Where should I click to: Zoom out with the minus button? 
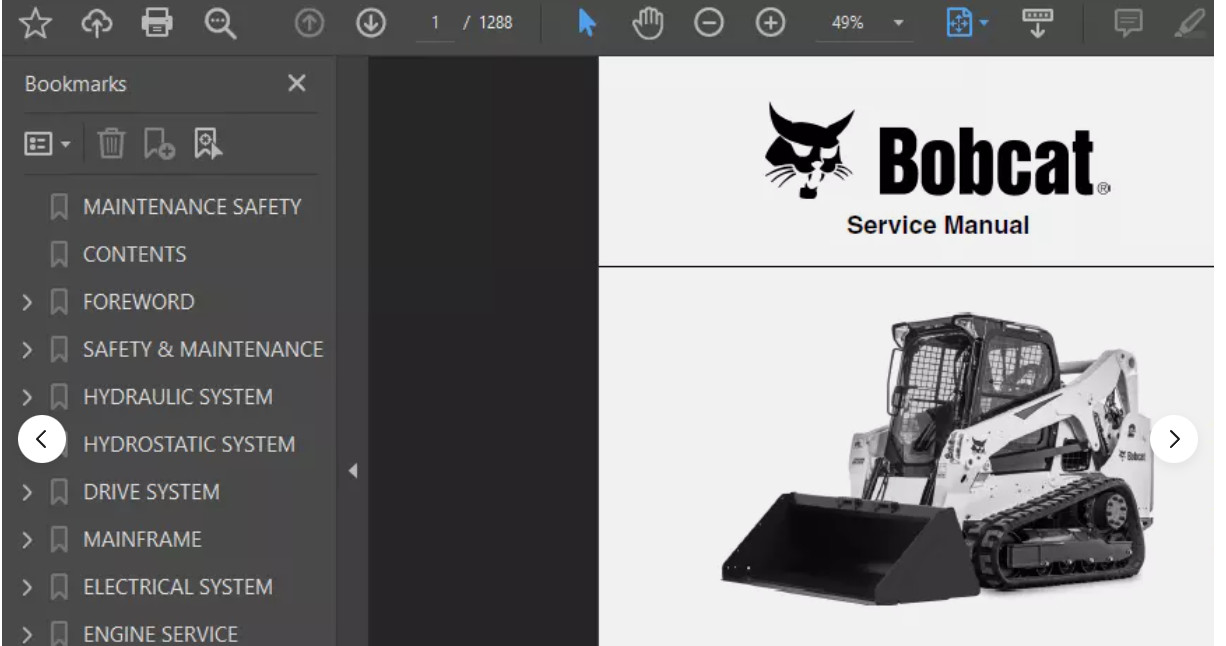[709, 23]
